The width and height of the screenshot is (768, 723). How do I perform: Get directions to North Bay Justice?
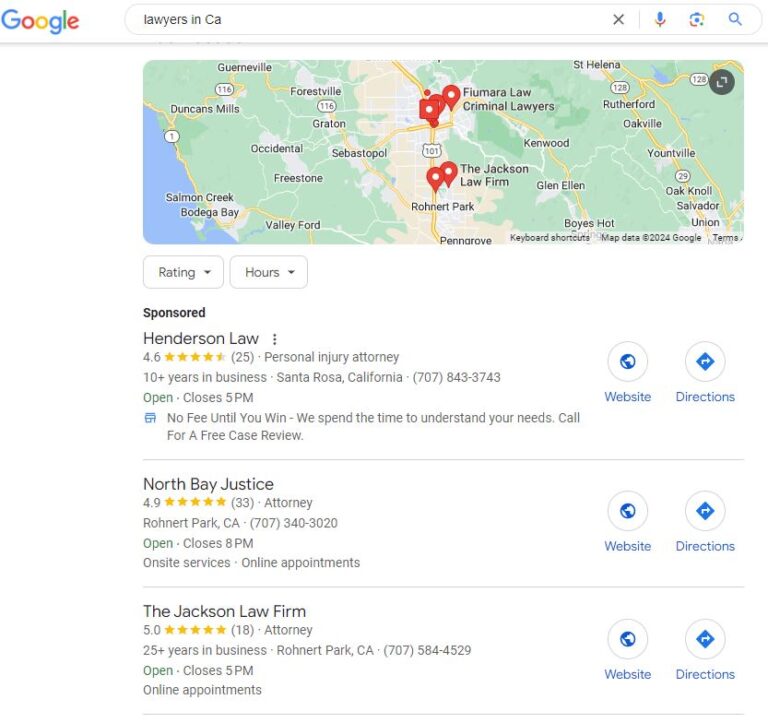pos(705,512)
